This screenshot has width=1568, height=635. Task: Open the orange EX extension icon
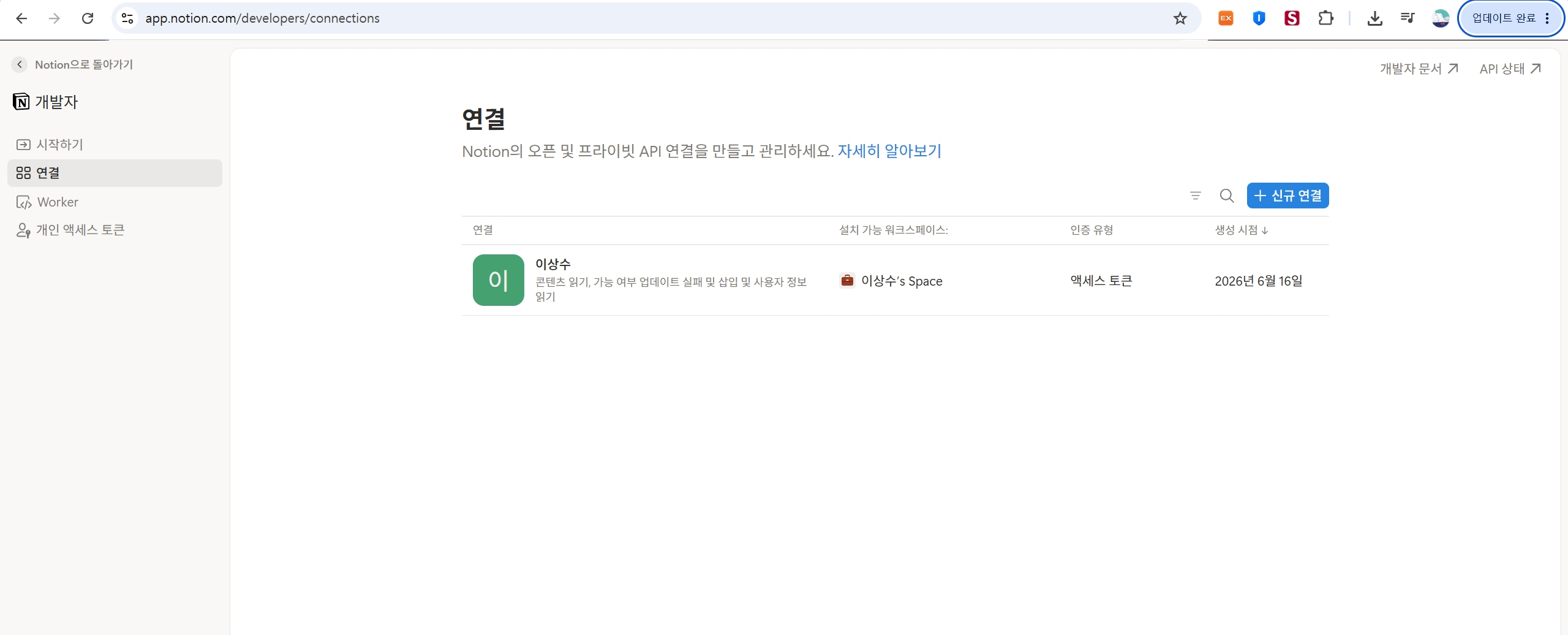click(x=1226, y=18)
